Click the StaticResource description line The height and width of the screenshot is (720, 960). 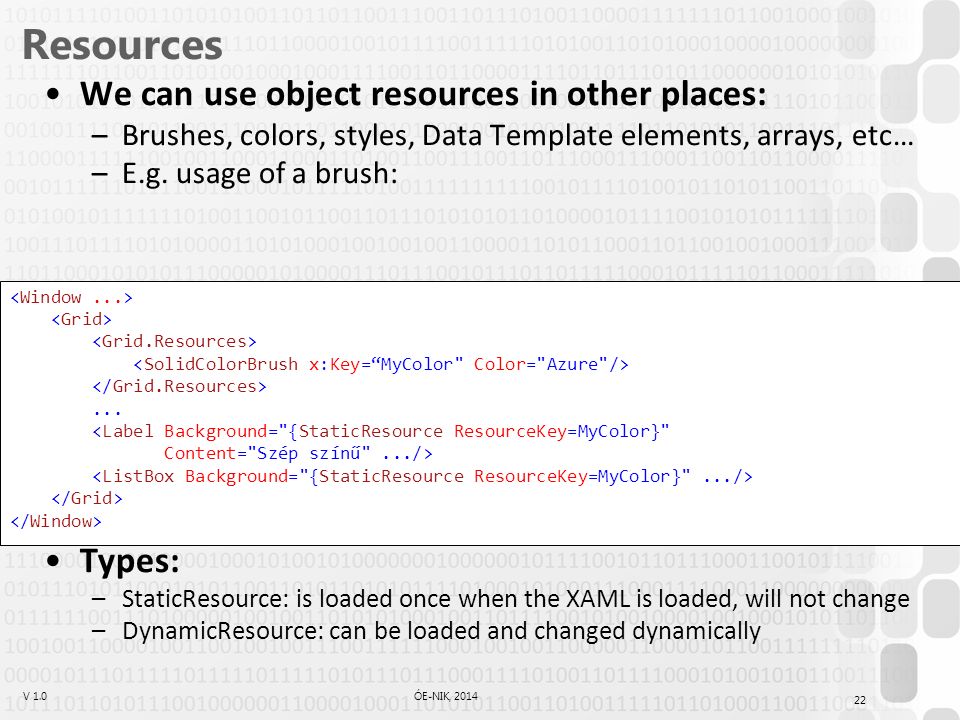[516, 599]
